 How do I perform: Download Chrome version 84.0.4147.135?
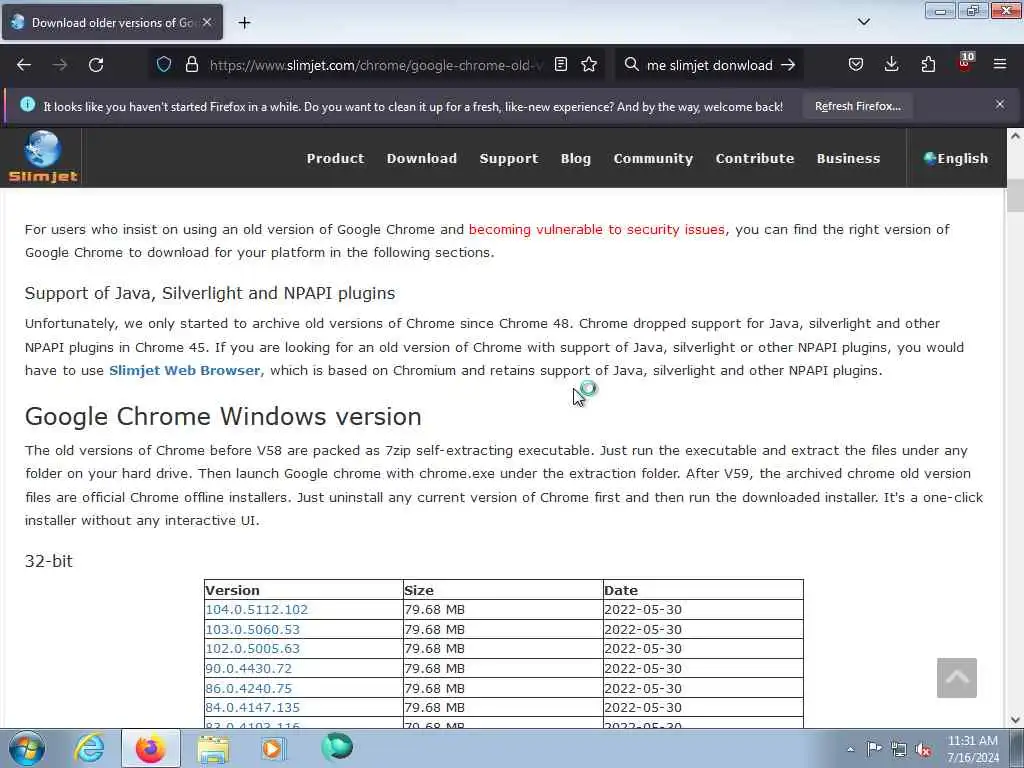[x=253, y=707]
